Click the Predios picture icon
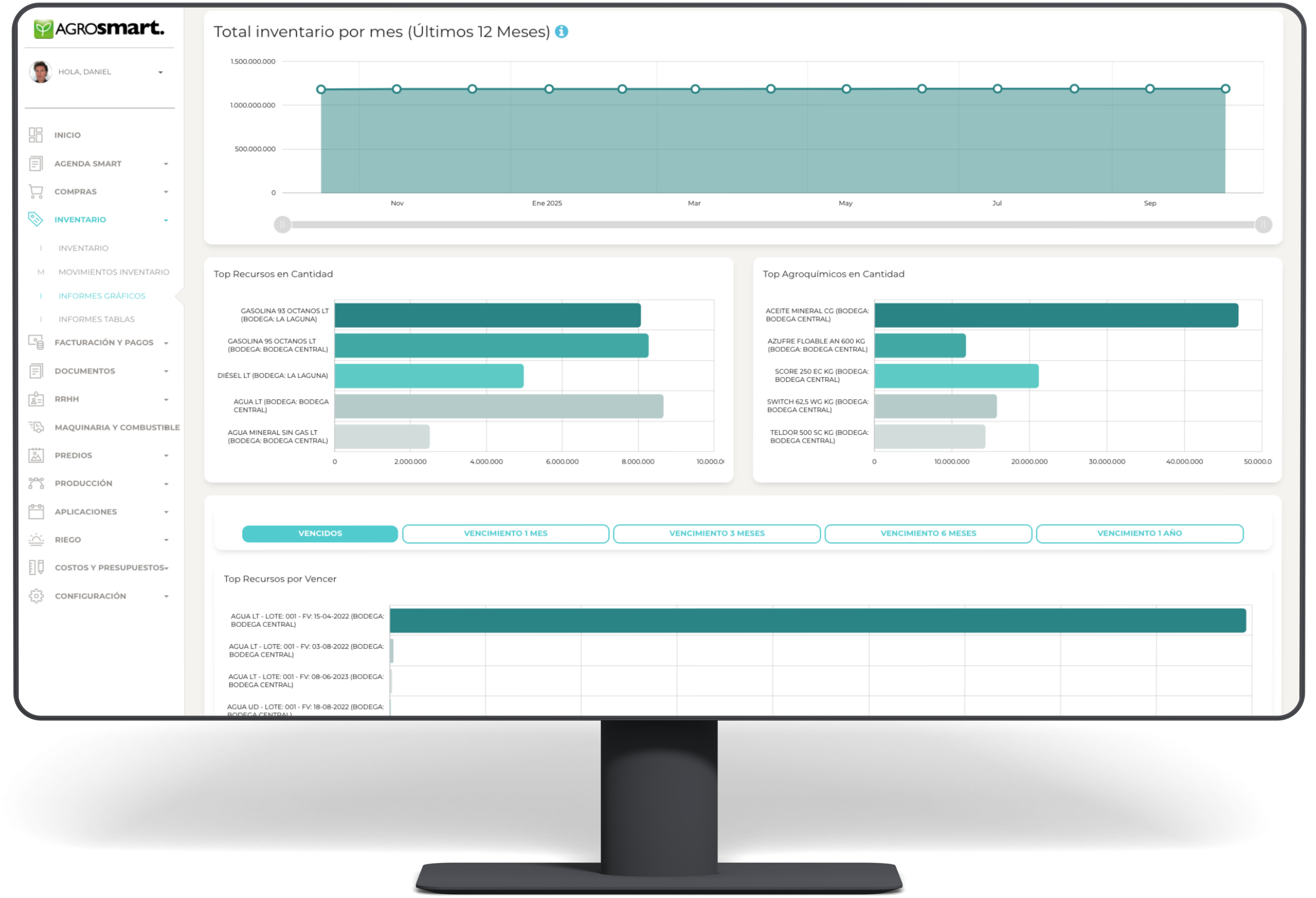1316x898 pixels. click(36, 455)
